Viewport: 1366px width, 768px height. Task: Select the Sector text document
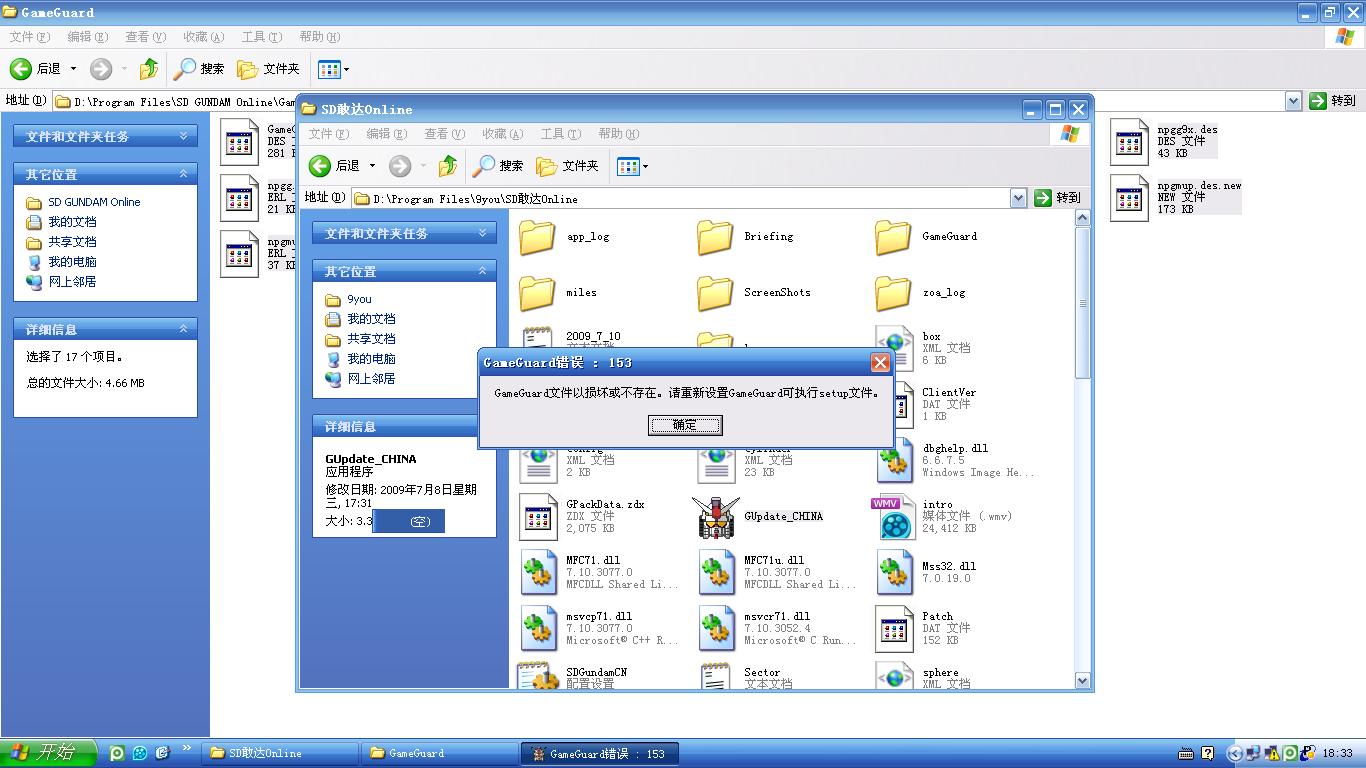coord(715,676)
